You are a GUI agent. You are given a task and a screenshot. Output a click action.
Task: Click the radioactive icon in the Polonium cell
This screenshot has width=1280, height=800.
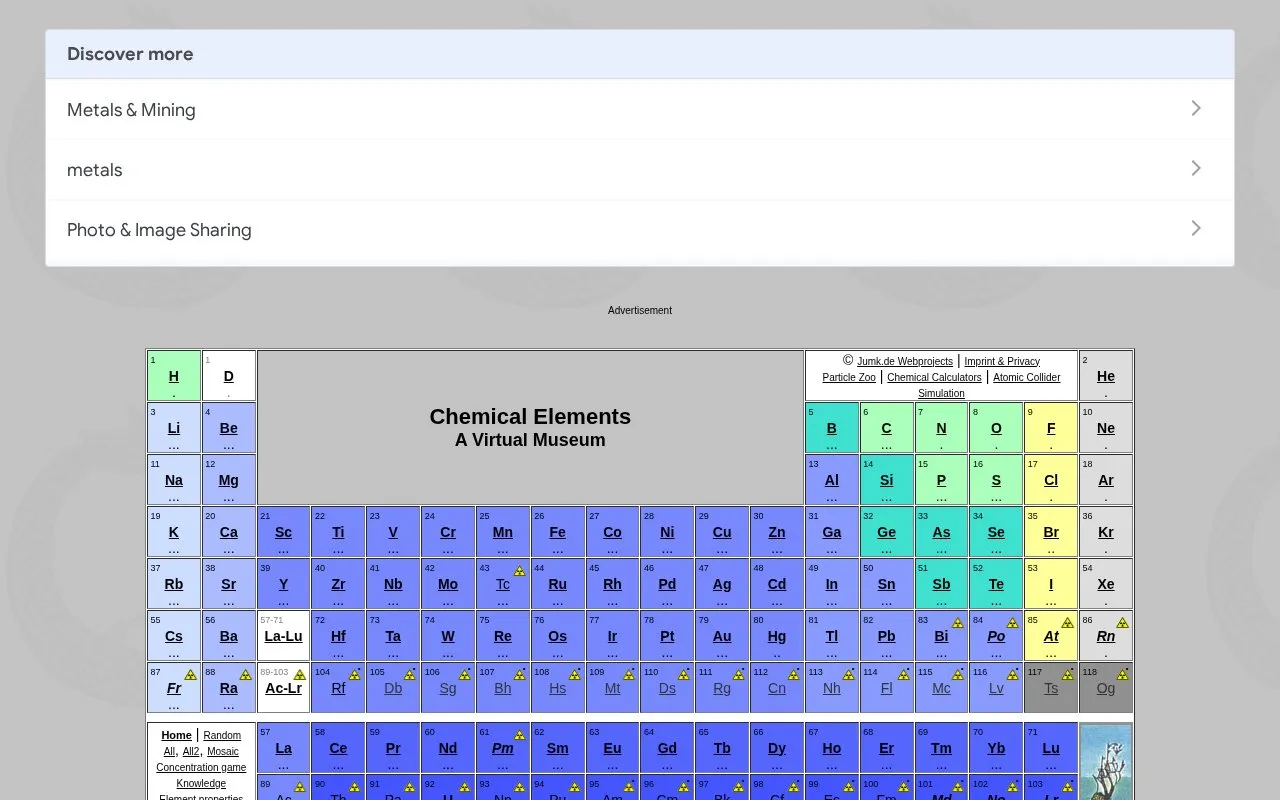click(x=1013, y=623)
